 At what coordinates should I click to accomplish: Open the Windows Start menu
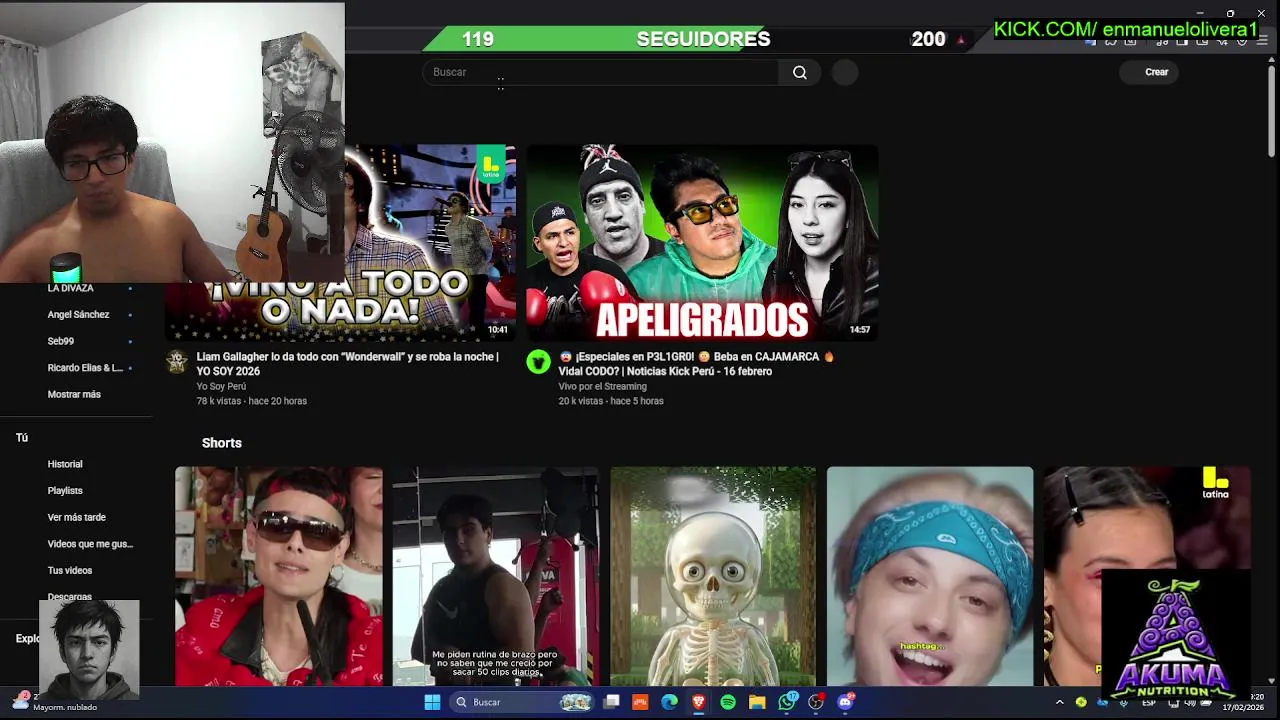point(432,702)
